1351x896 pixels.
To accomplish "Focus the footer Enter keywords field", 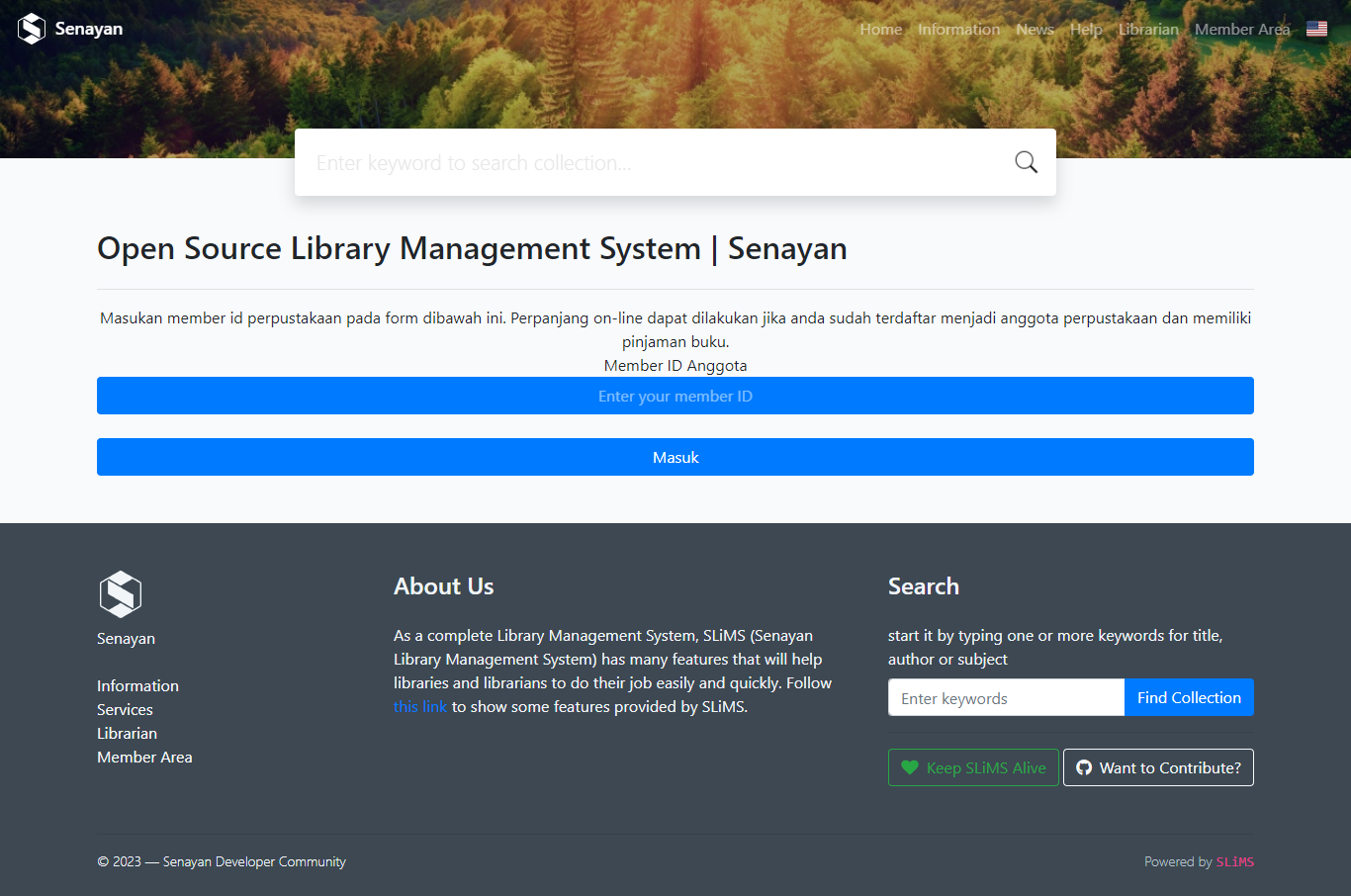I will coord(1006,697).
